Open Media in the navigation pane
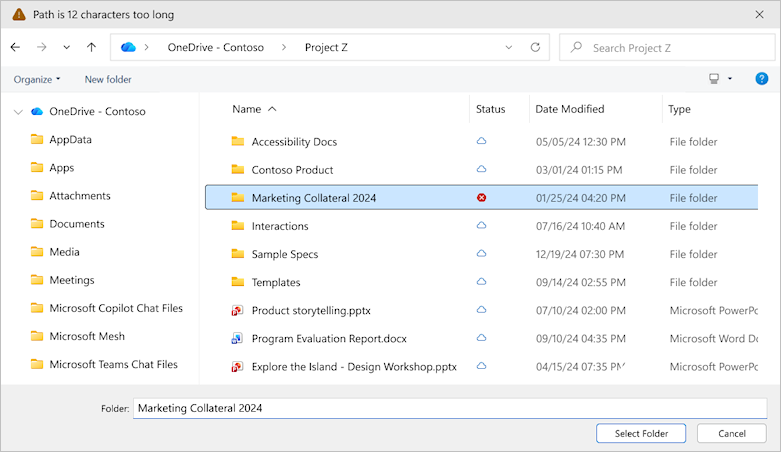 [64, 252]
